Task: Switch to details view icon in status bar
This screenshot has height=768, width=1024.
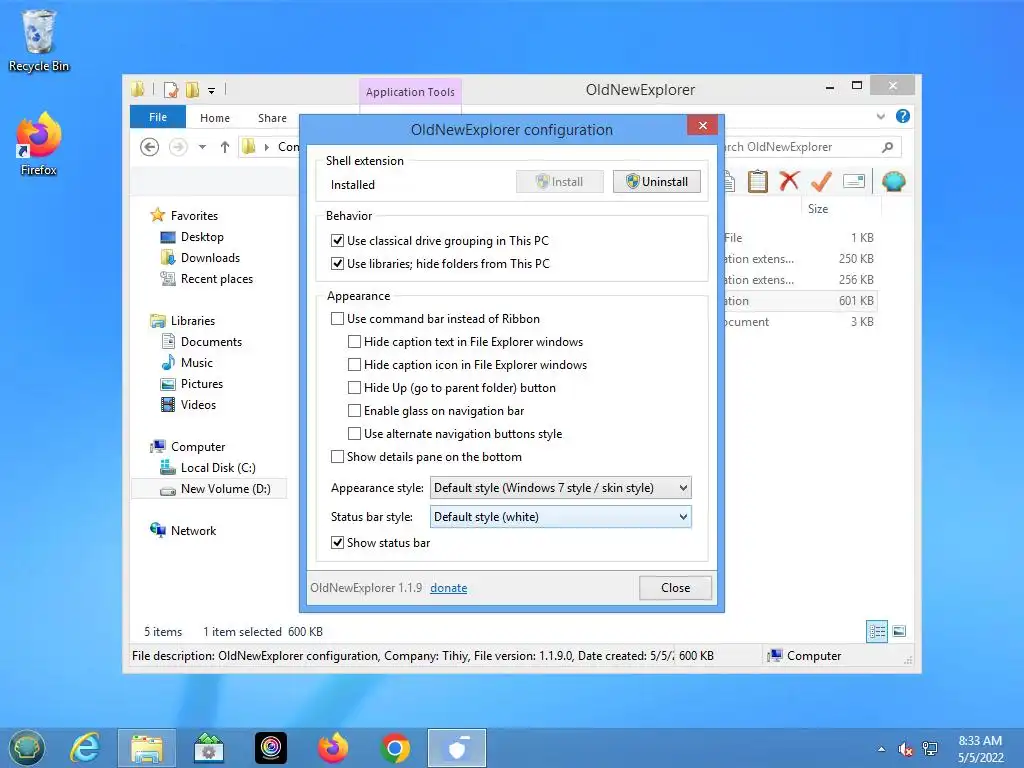Action: pyautogui.click(x=876, y=632)
